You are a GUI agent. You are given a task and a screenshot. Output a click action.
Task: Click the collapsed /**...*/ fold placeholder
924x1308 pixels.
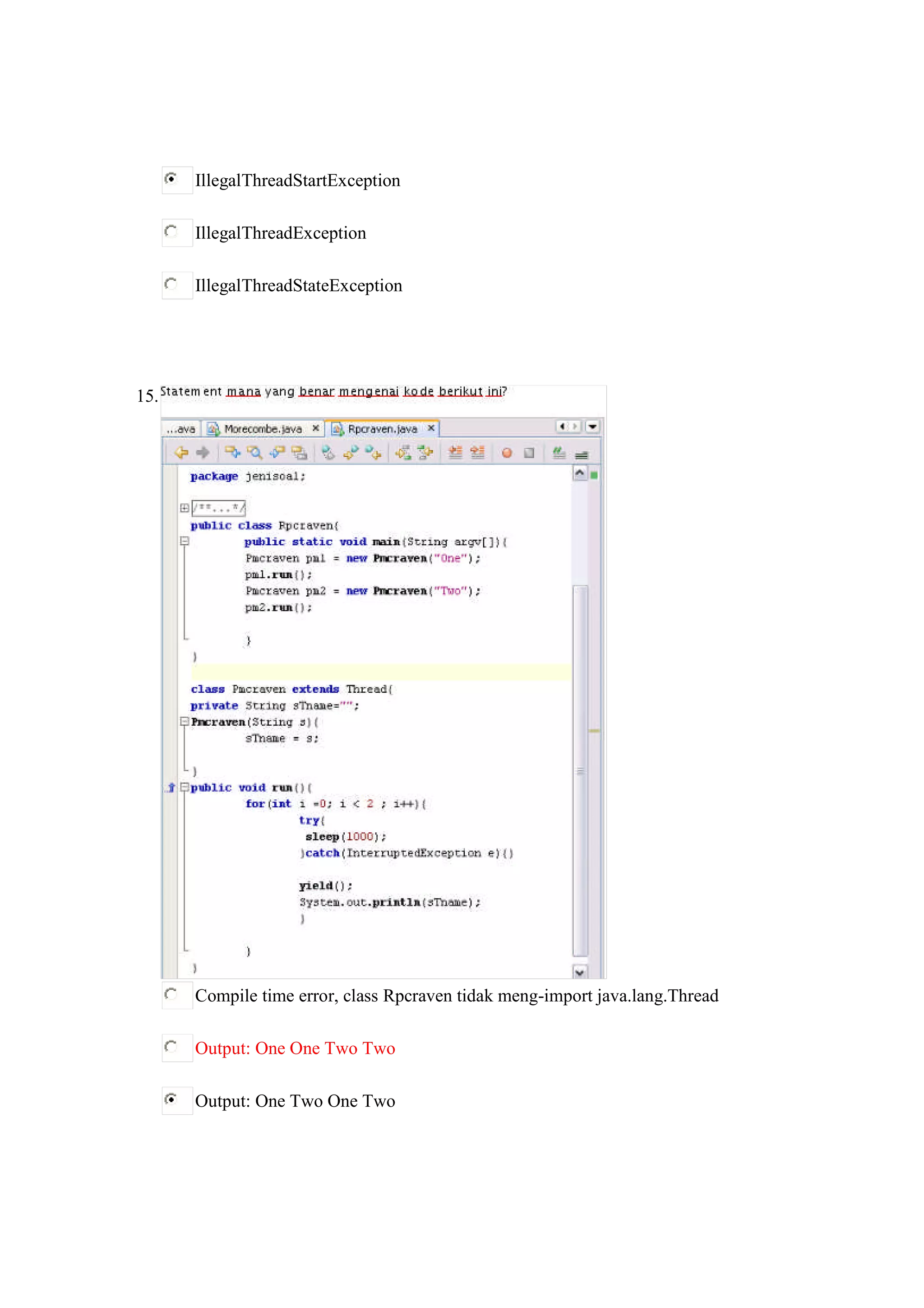219,508
